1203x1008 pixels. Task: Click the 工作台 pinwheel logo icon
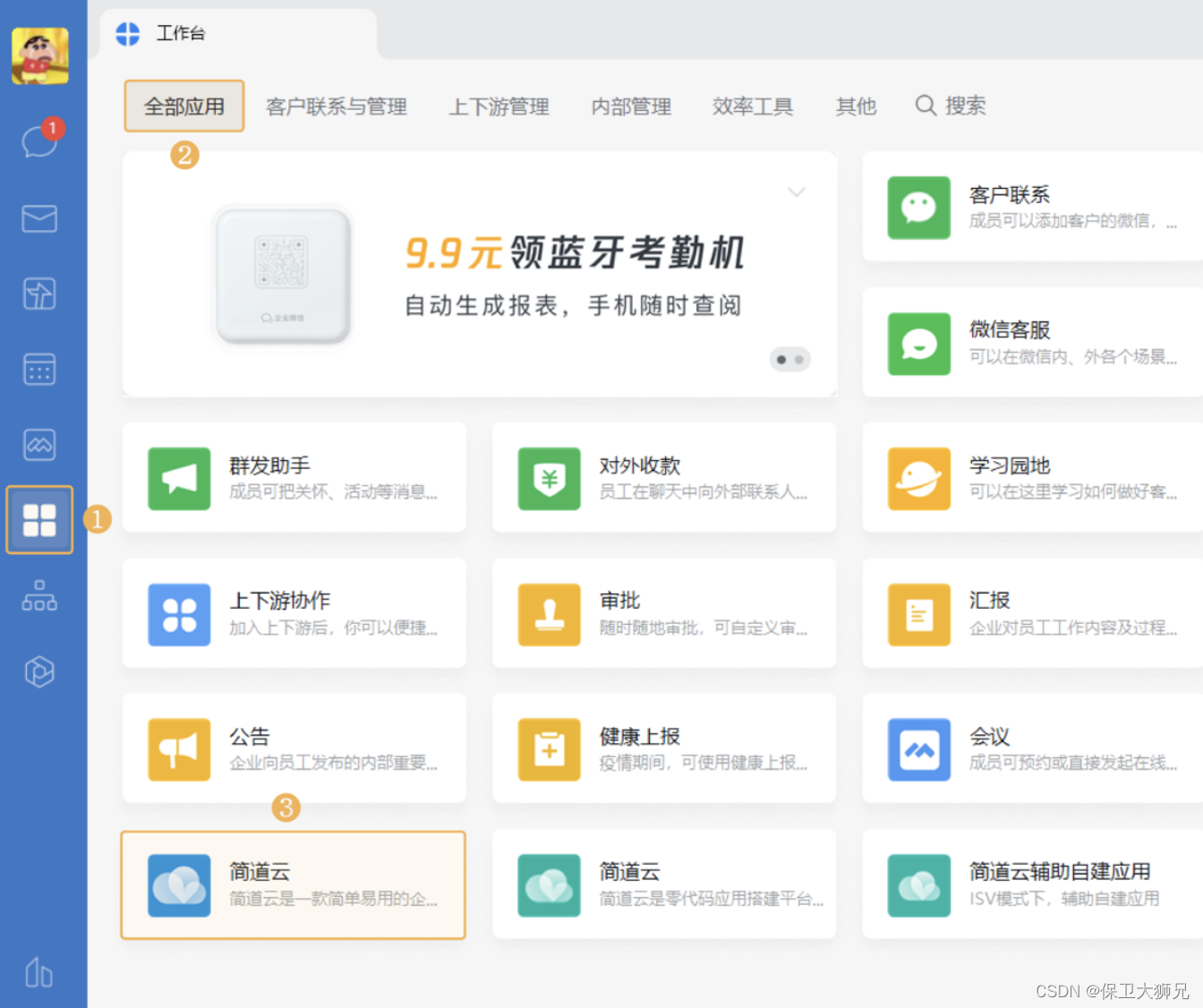(128, 34)
